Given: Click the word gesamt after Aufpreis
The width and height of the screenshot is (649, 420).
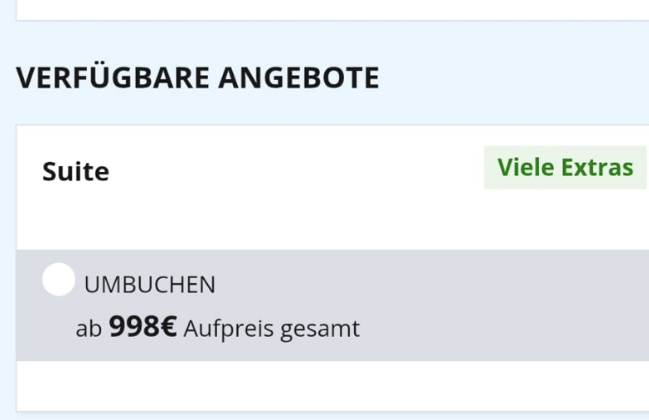Looking at the screenshot, I should 320,330.
